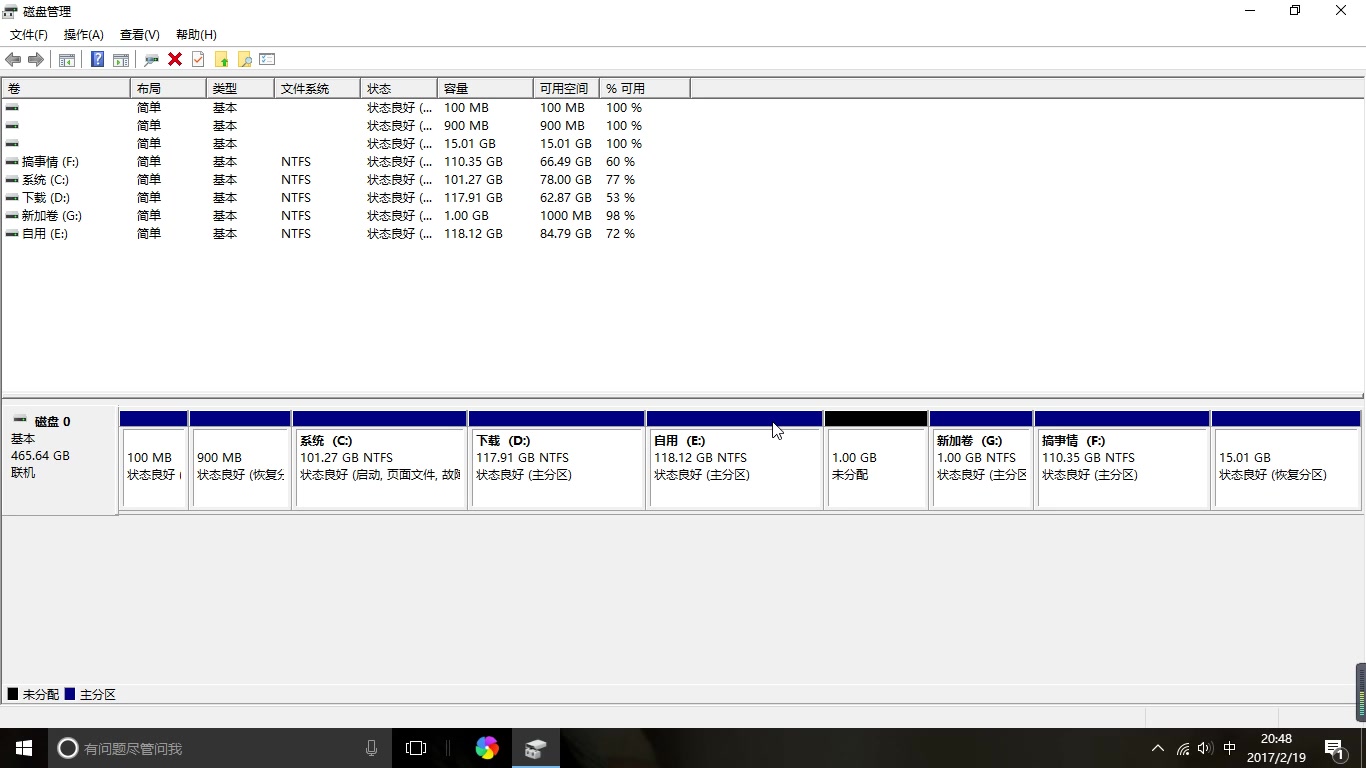Select the 新加卷 (G:) volume row
The width and height of the screenshot is (1366, 768).
[346, 216]
